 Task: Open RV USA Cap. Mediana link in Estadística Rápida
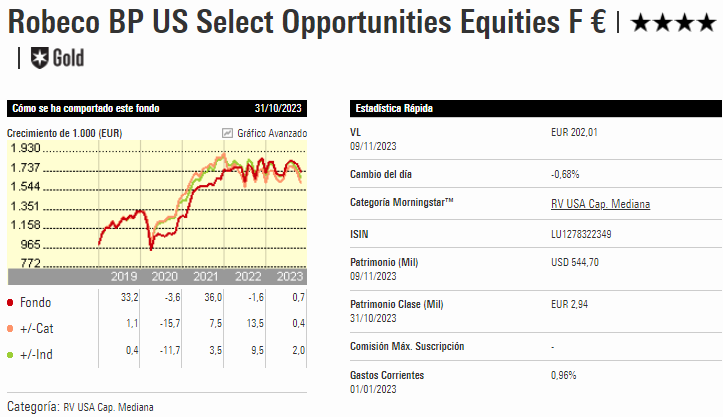click(x=600, y=204)
